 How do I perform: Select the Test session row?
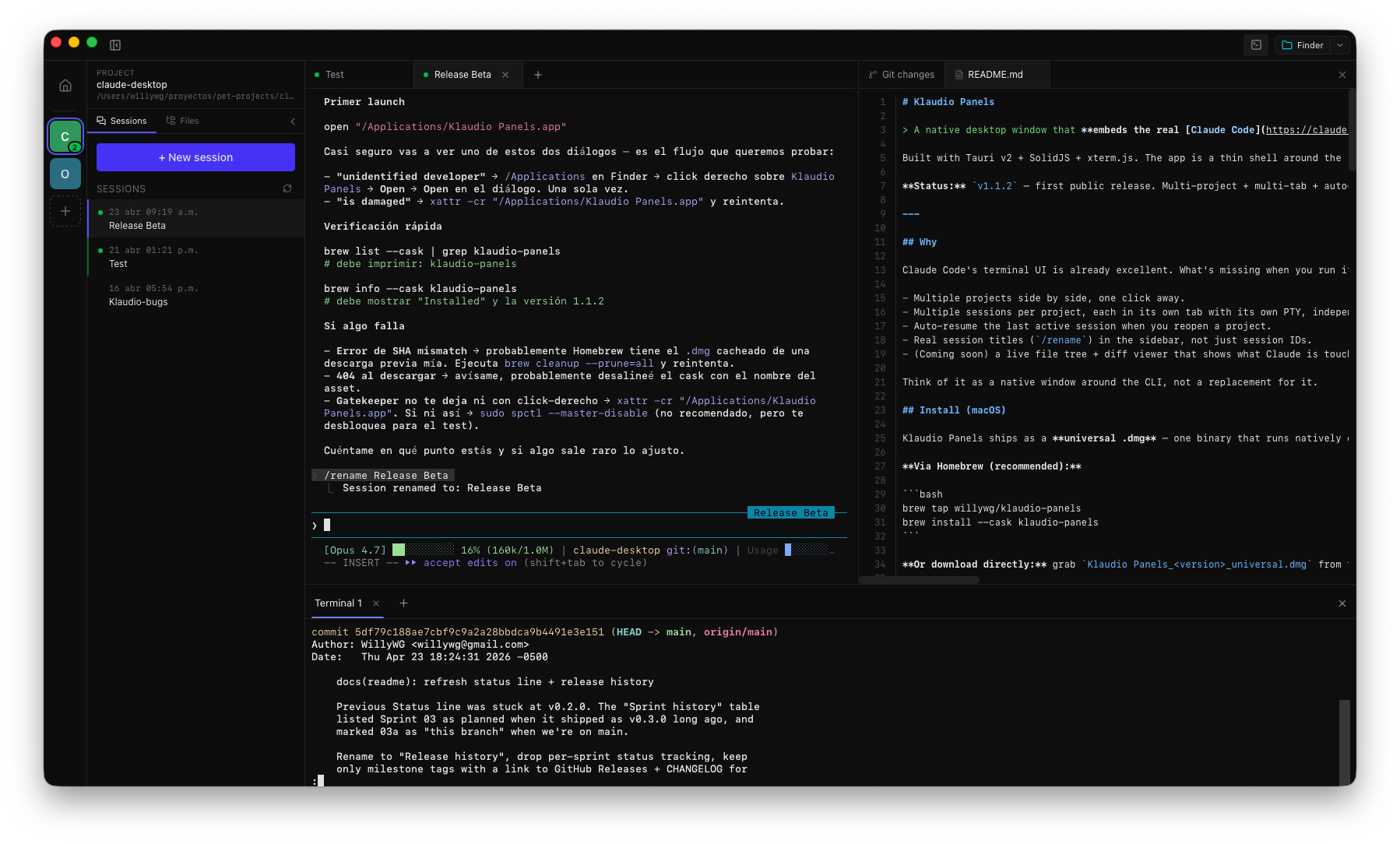[x=196, y=257]
